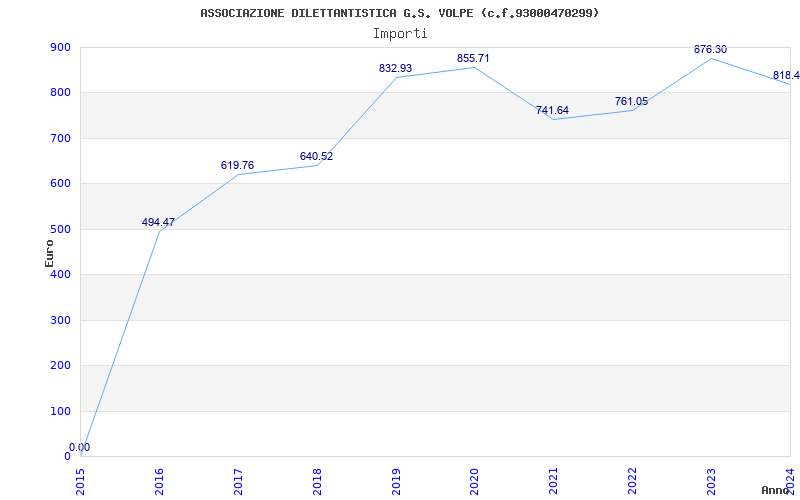Image resolution: width=800 pixels, height=500 pixels.
Task: Click the 2019 x-axis year label
Action: point(396,482)
